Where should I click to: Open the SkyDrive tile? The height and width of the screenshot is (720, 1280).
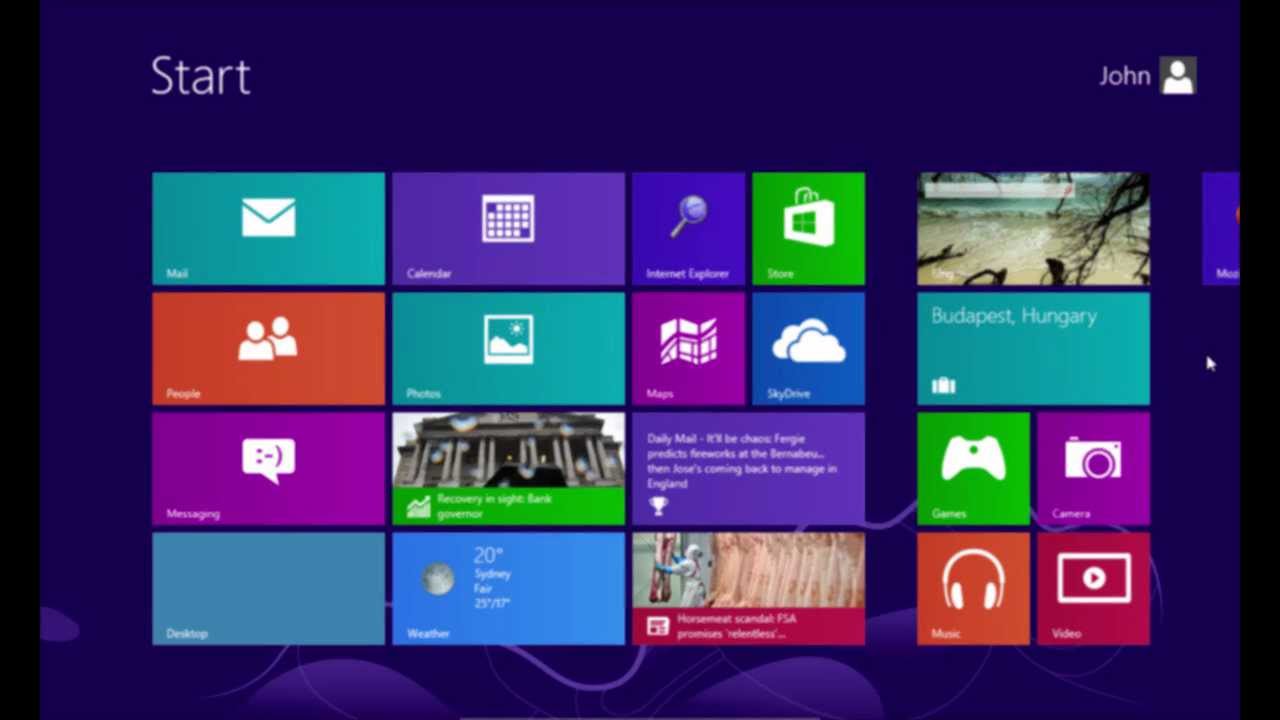point(808,348)
